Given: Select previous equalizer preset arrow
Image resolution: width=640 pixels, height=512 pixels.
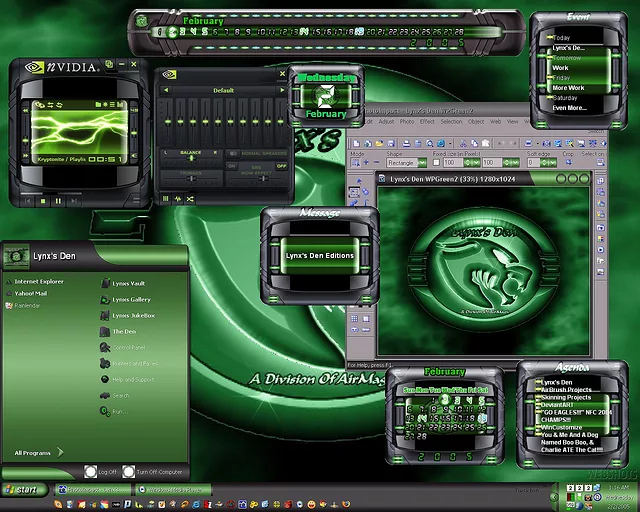Looking at the screenshot, I should point(166,90).
